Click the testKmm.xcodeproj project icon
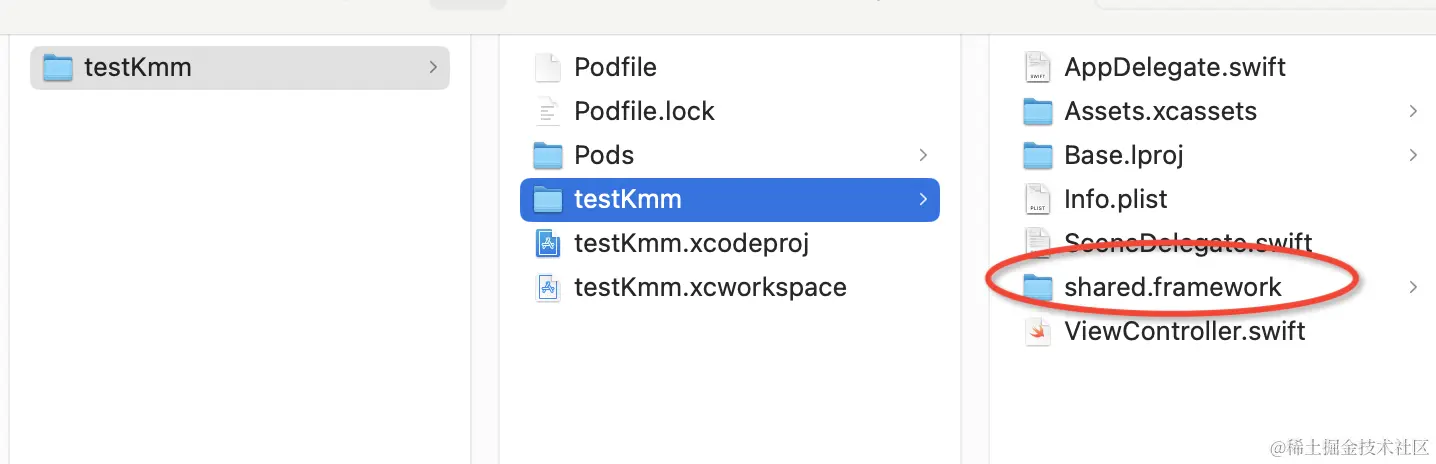 point(547,243)
